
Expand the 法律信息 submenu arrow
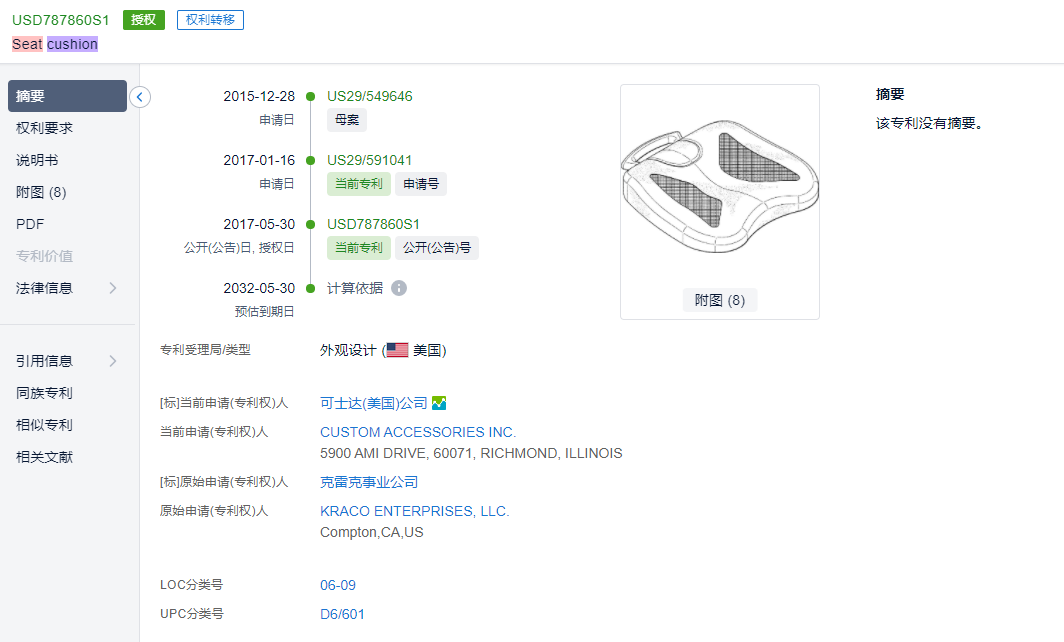pos(113,288)
